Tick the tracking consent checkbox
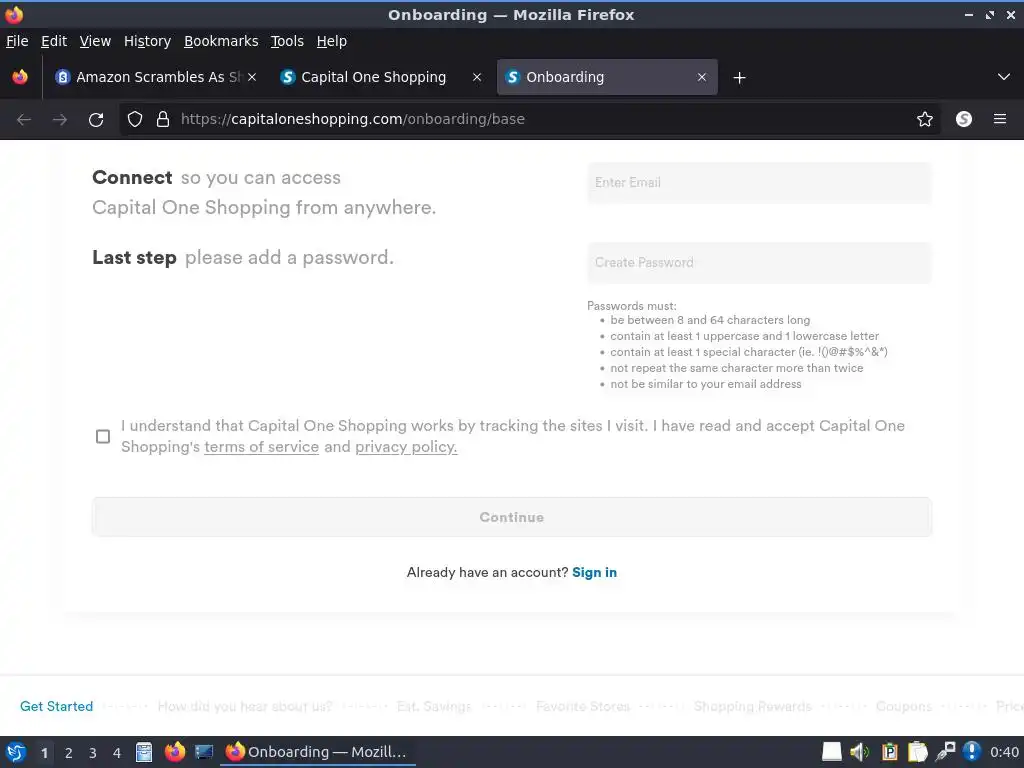Screen dimensions: 1024x768 click(x=103, y=436)
